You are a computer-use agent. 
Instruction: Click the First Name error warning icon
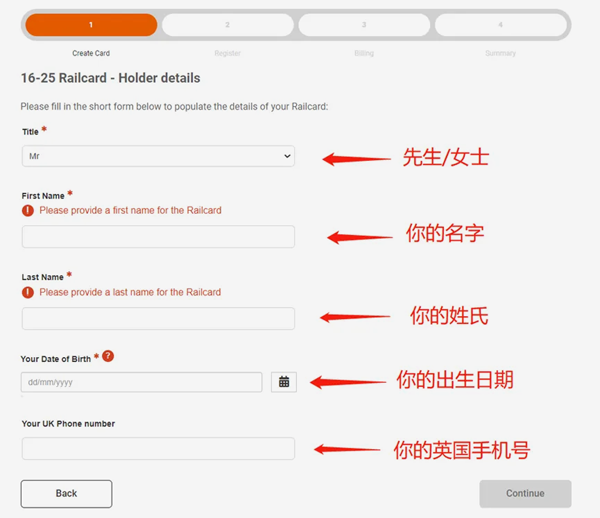point(28,211)
